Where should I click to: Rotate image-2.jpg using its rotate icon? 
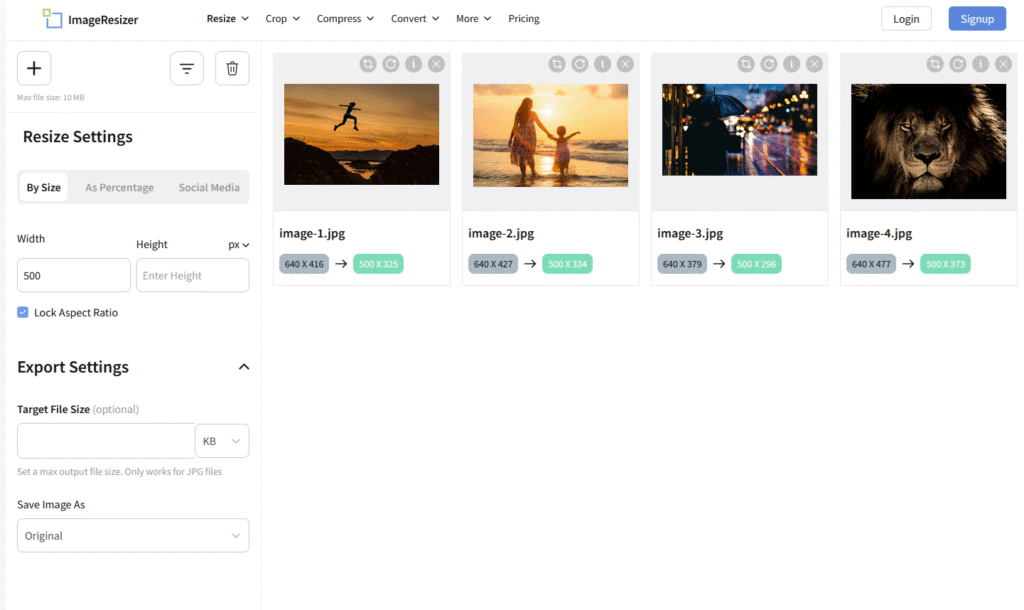click(x=581, y=63)
